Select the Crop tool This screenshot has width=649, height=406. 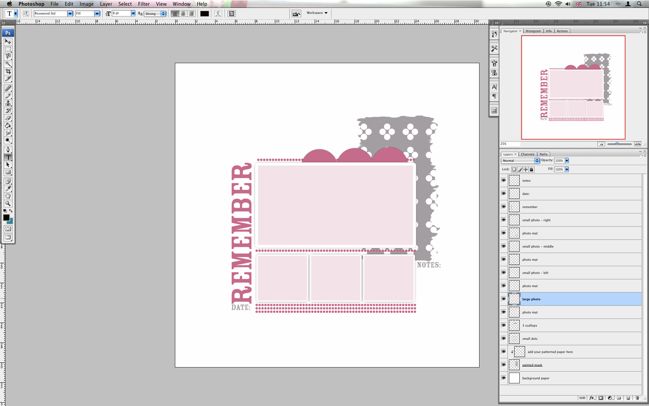[8, 71]
